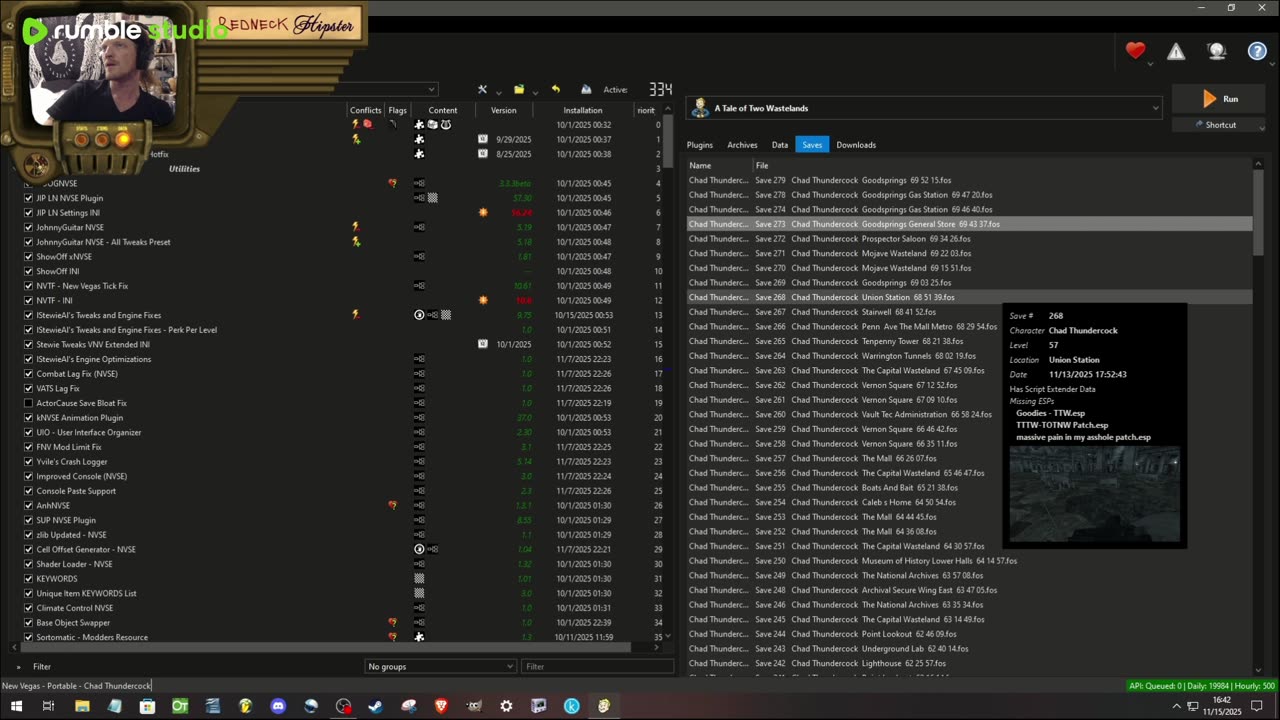Toggle checkbox for JohnnyGuitar NVSE

pyautogui.click(x=28, y=227)
